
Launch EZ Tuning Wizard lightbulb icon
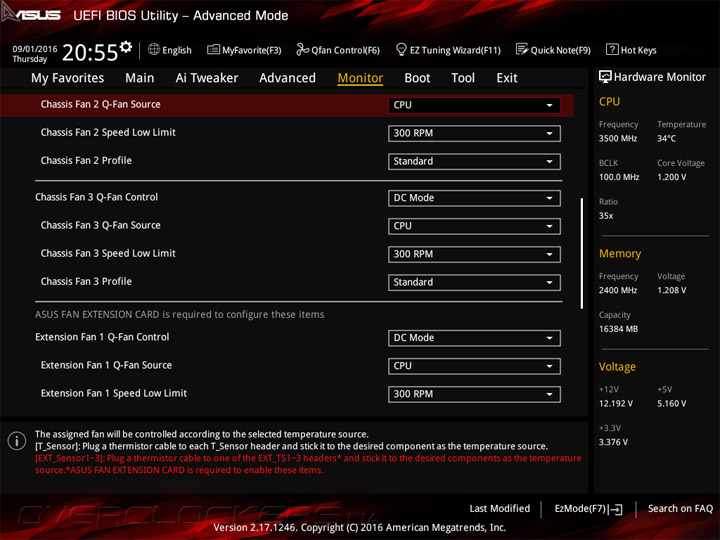(x=401, y=49)
